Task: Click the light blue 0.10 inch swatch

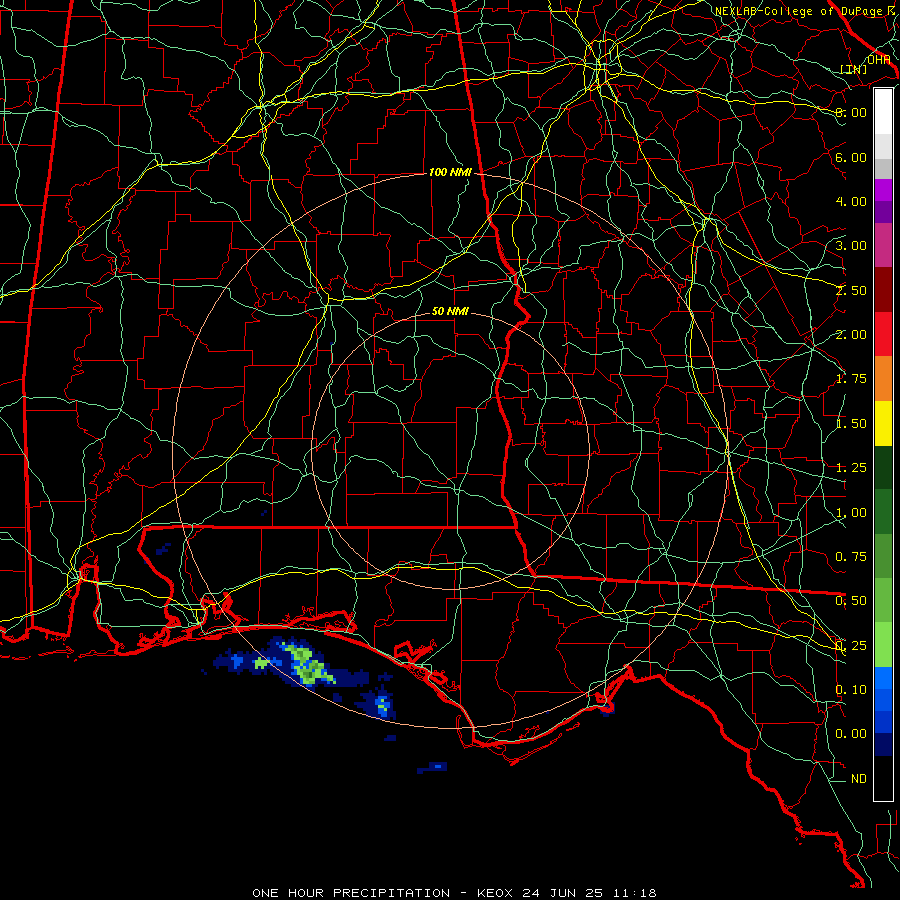Action: (883, 678)
